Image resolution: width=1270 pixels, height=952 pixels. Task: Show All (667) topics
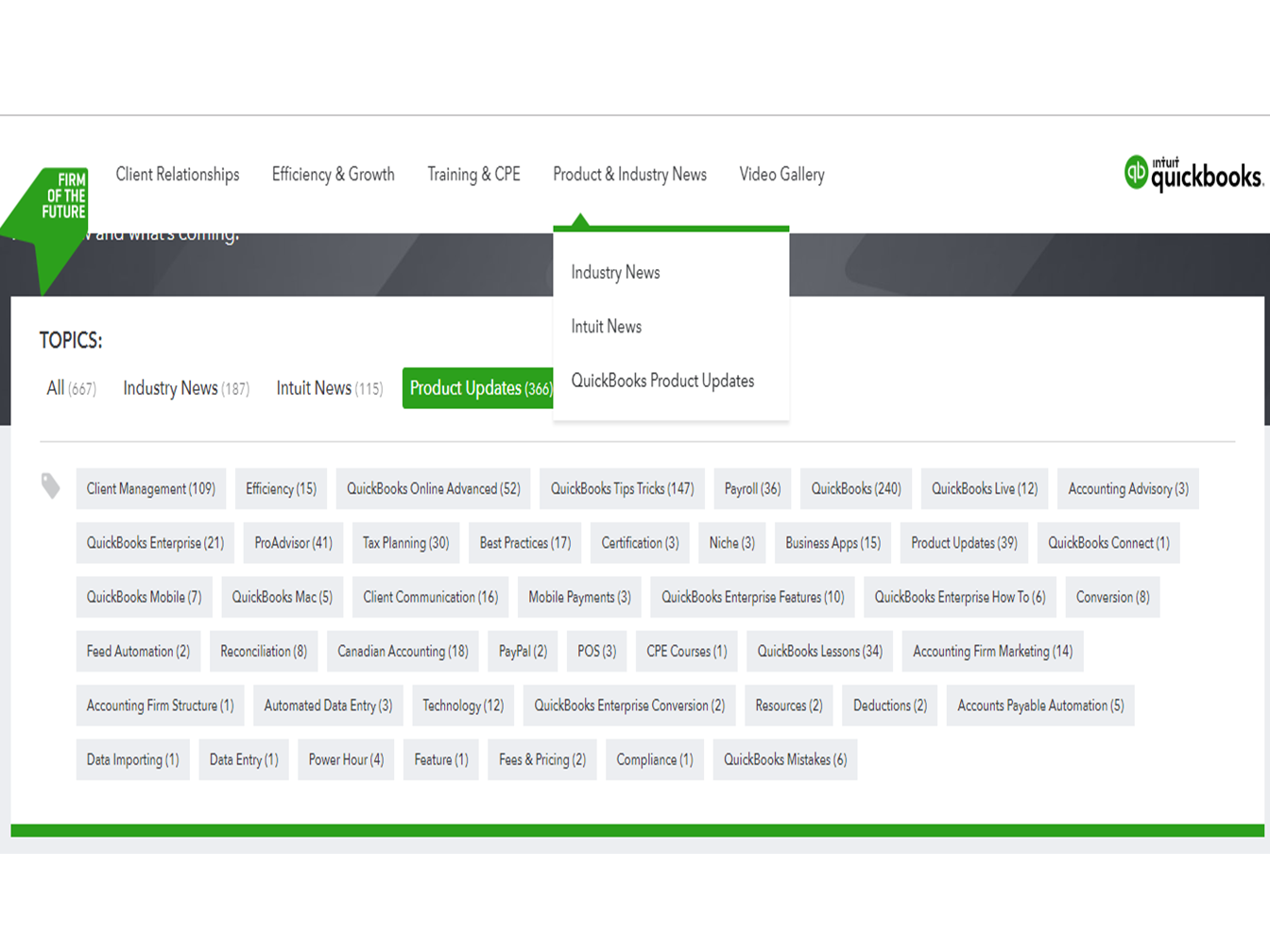click(x=72, y=388)
